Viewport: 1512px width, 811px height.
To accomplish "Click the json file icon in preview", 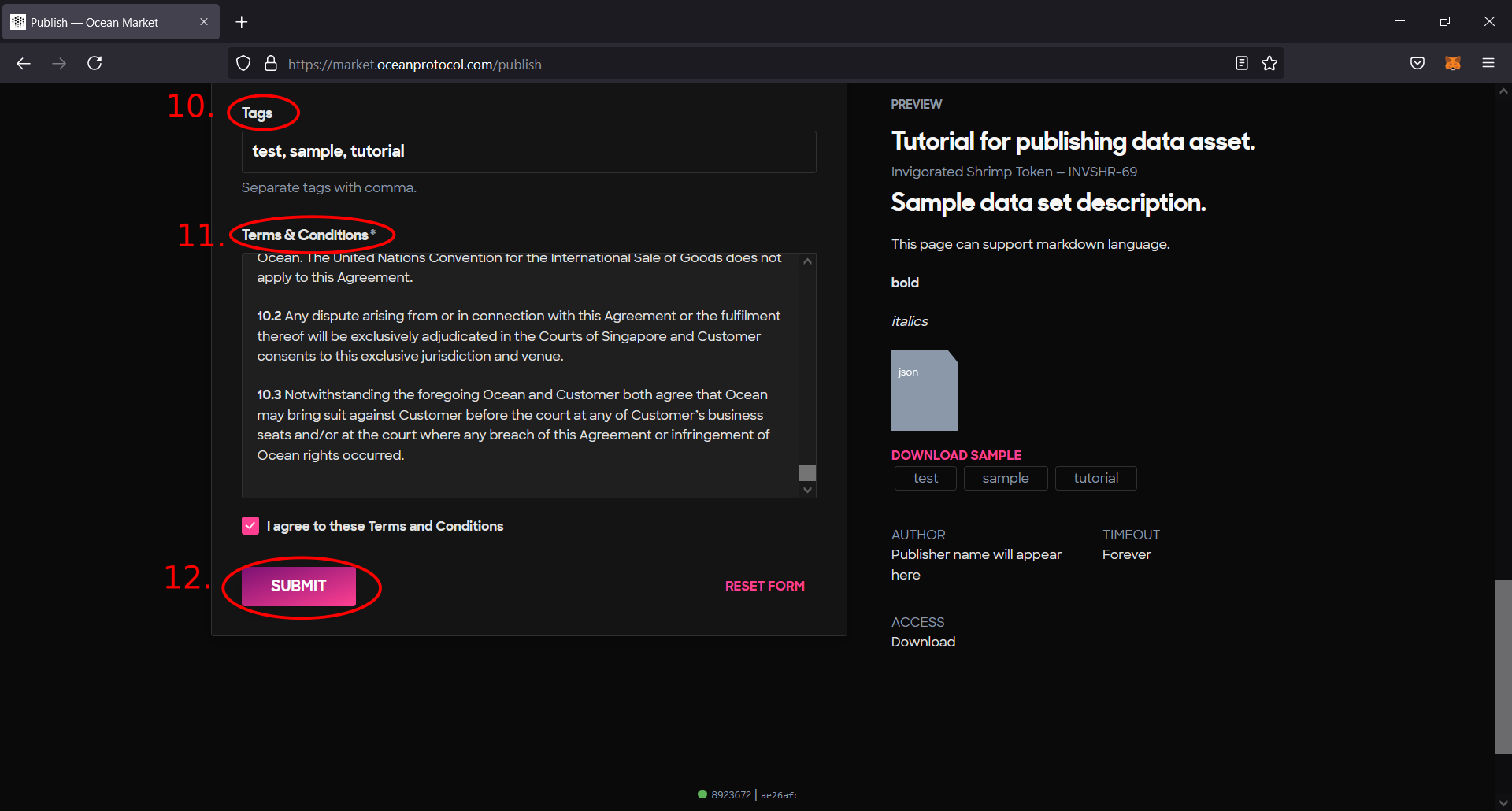I will click(x=924, y=390).
